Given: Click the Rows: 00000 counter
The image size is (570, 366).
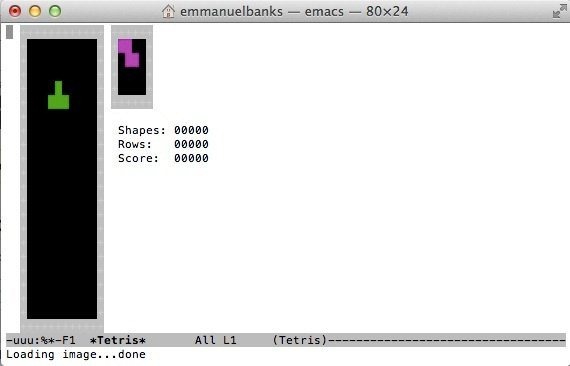Looking at the screenshot, I should pos(163,144).
